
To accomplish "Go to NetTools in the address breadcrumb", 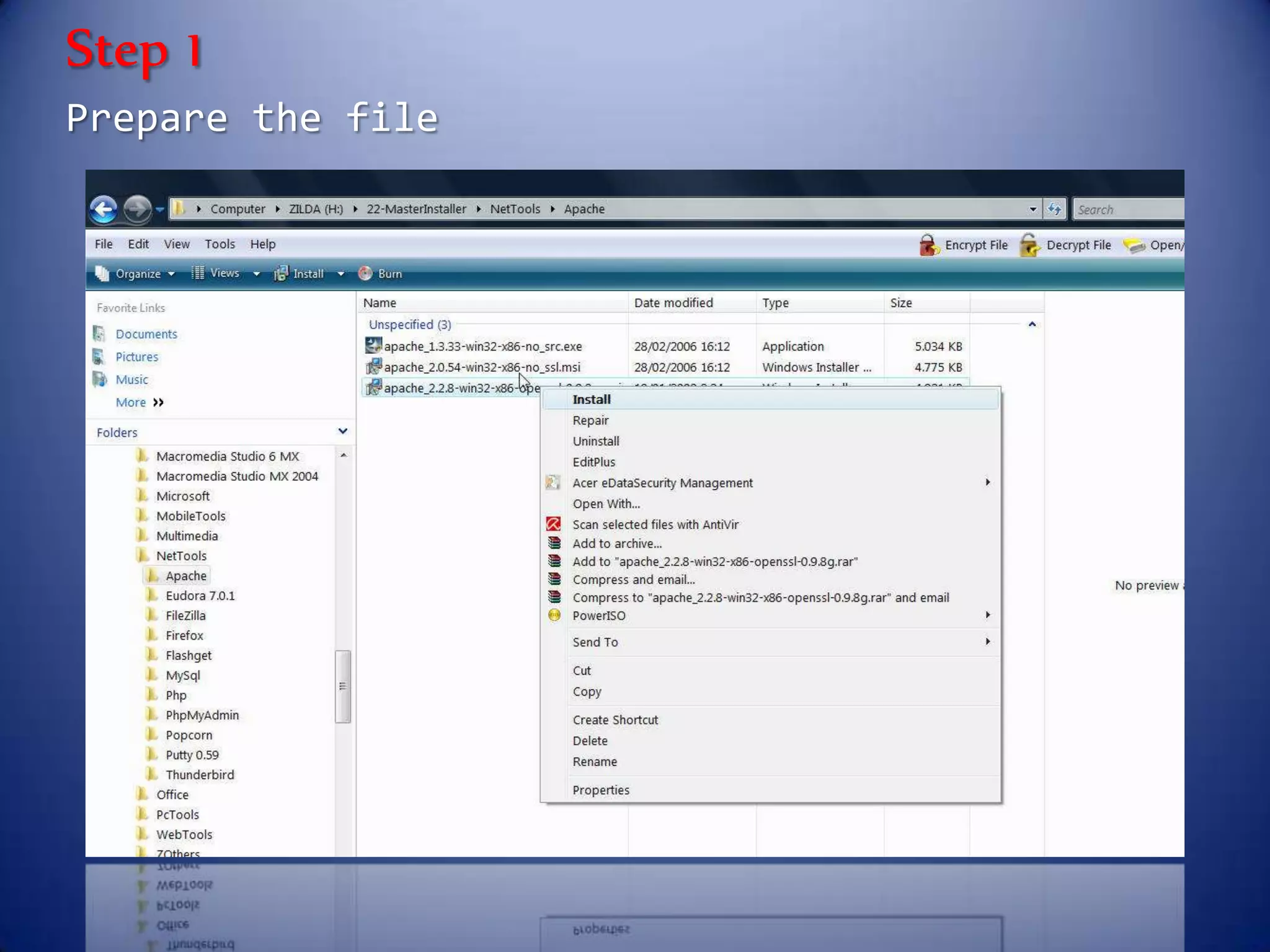I will pos(515,209).
